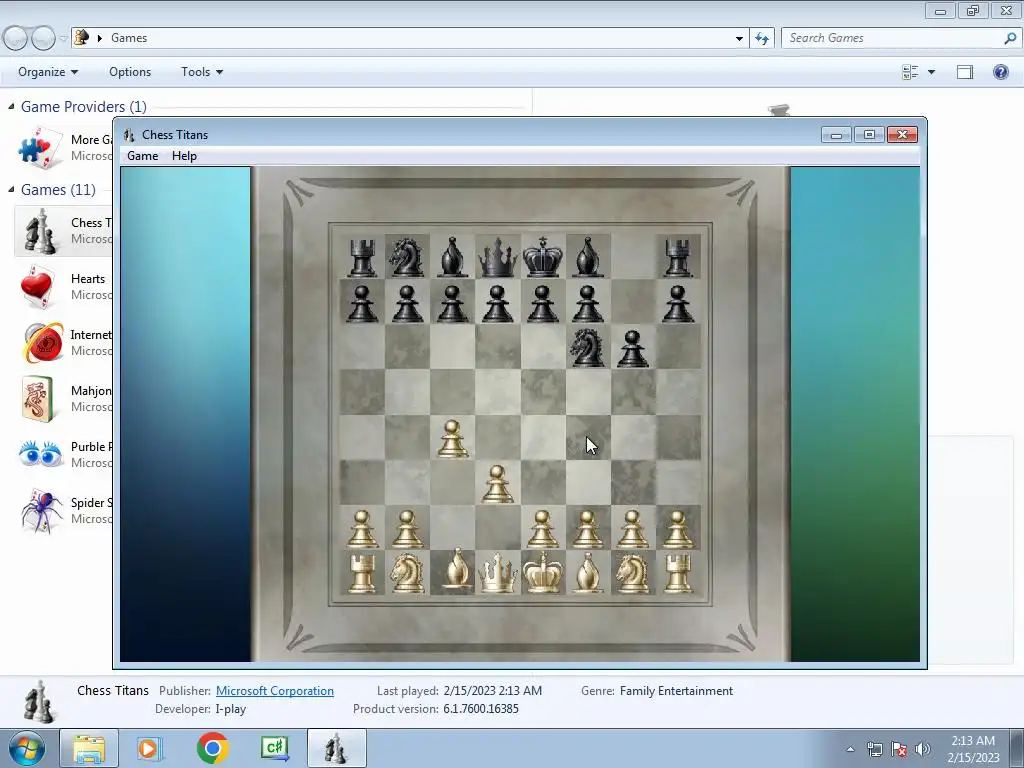Open Google Chrome from the taskbar
The height and width of the screenshot is (768, 1024).
[x=212, y=748]
